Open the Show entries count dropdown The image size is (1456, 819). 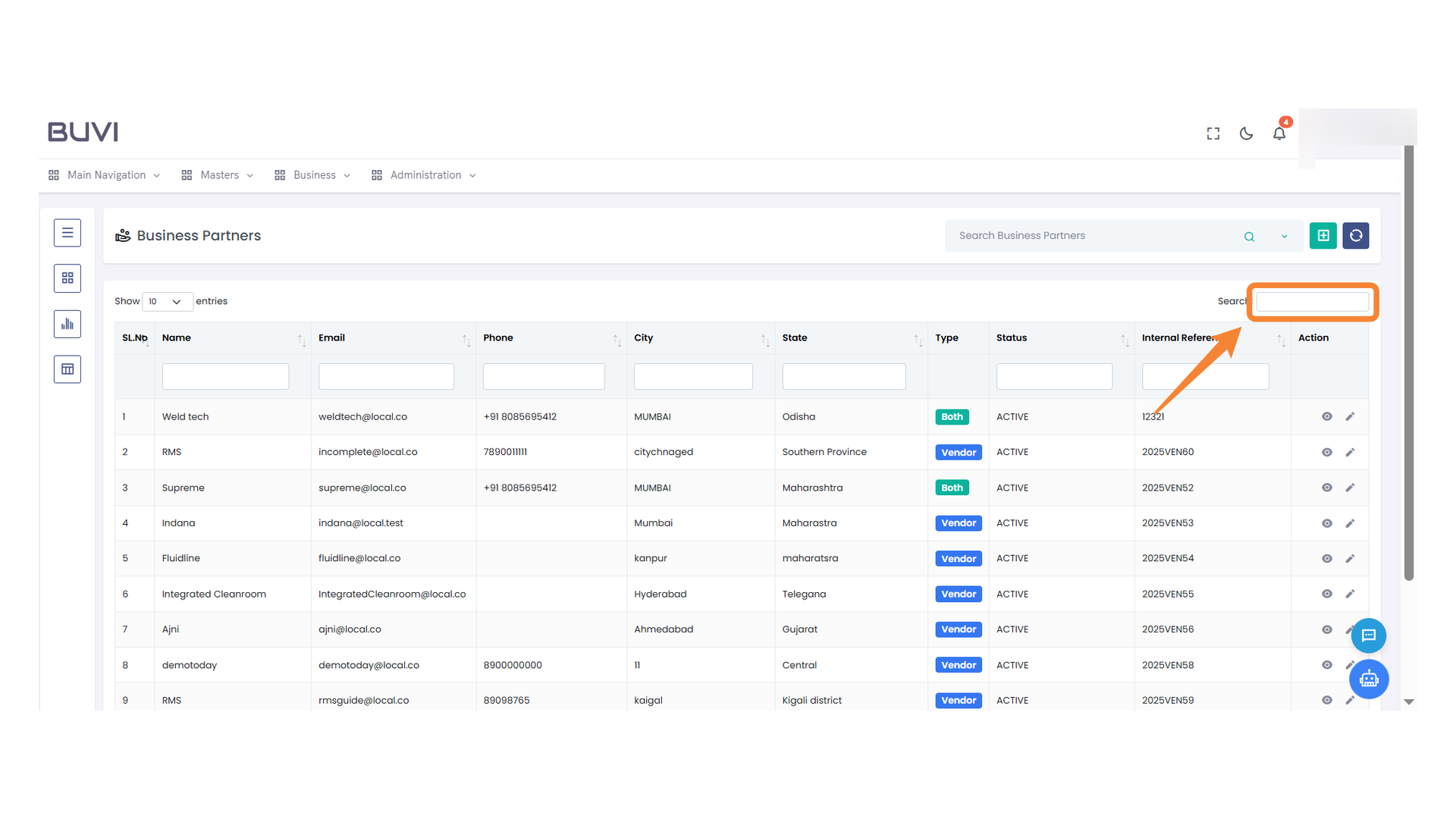point(167,302)
